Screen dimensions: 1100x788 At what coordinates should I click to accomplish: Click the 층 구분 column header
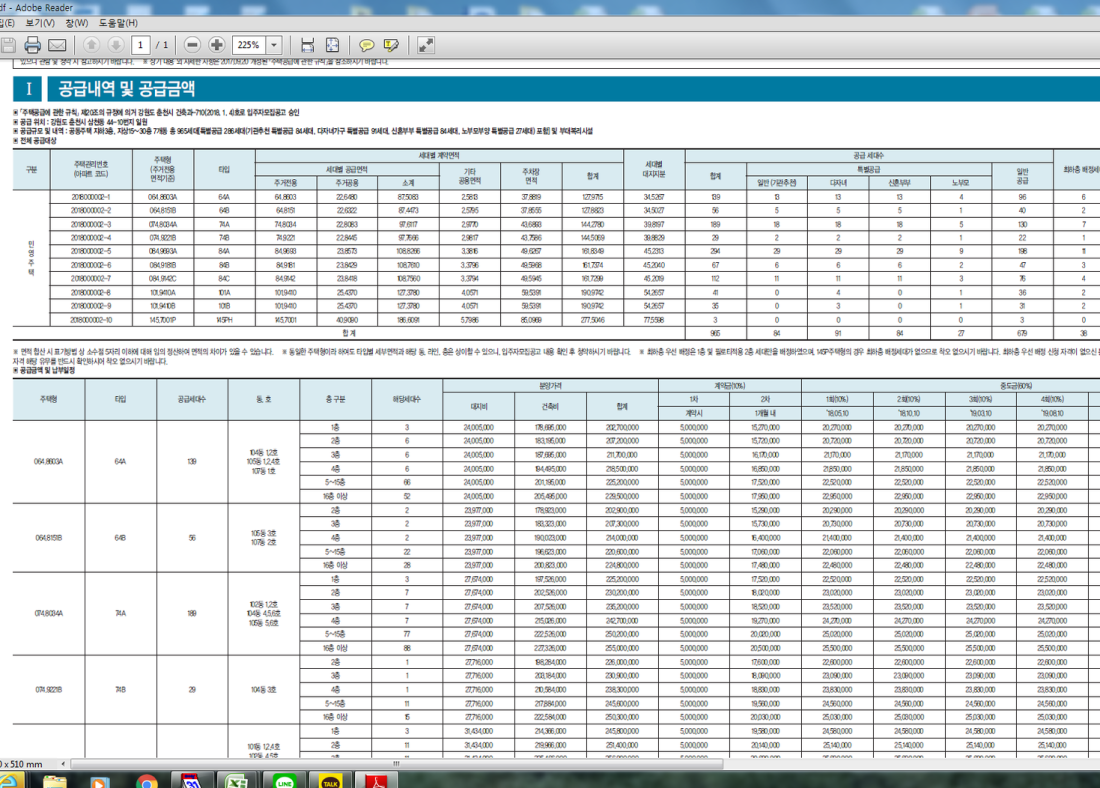pyautogui.click(x=335, y=399)
